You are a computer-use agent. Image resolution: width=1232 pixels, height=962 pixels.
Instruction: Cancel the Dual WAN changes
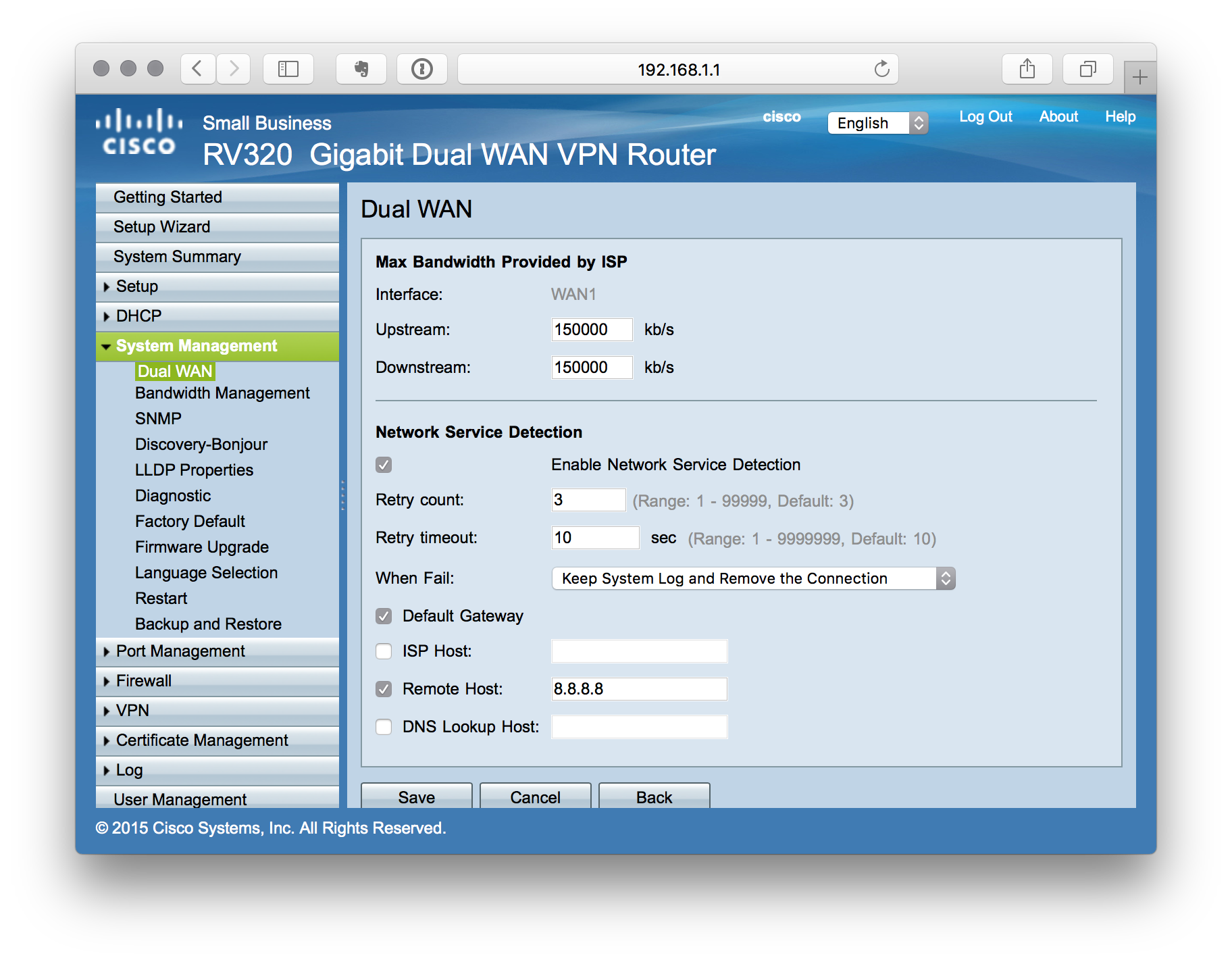536,796
